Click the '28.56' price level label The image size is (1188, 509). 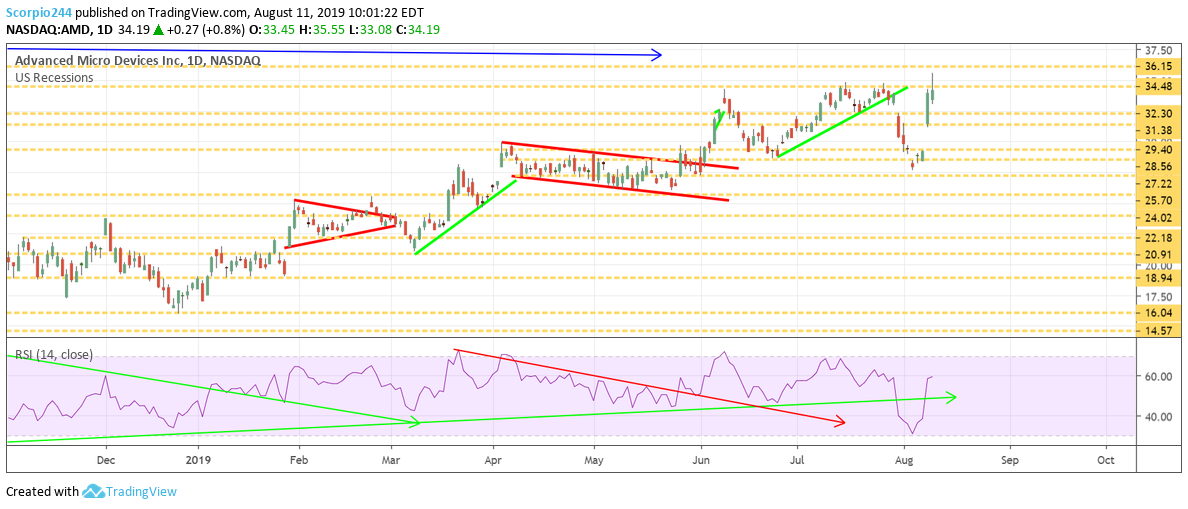1158,167
